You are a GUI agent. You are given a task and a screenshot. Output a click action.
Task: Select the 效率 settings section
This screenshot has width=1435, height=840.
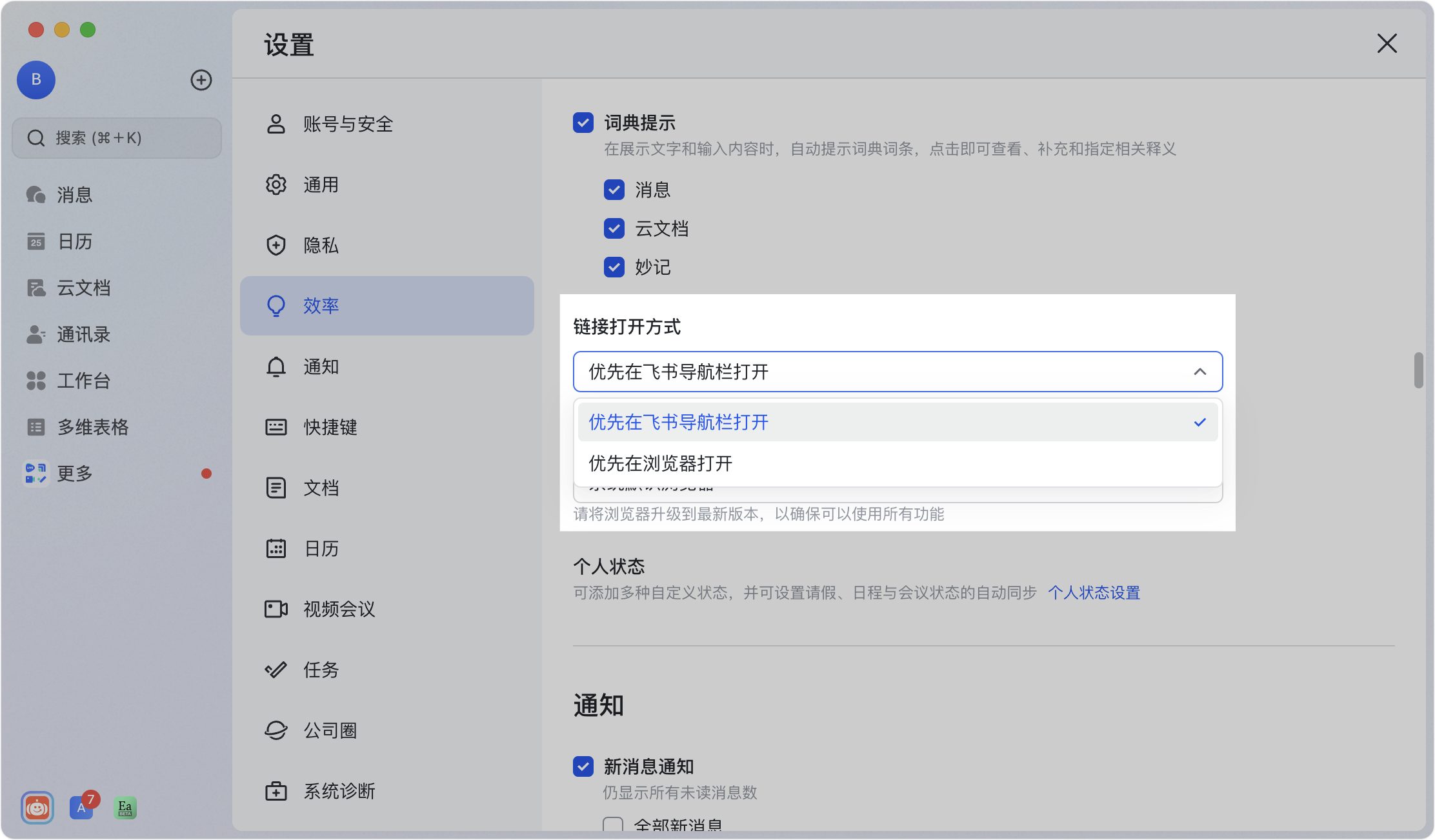(387, 306)
